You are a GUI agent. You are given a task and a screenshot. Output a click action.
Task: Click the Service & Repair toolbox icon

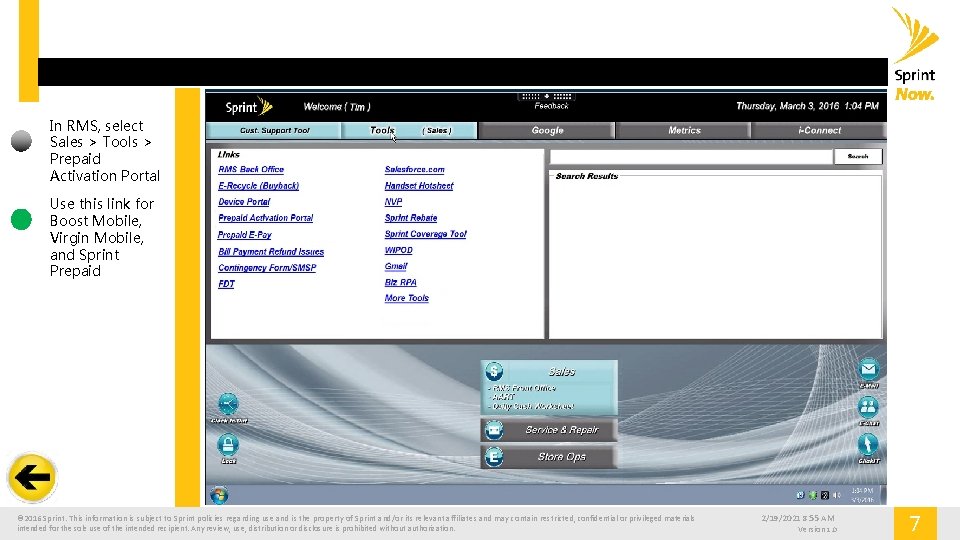coord(494,430)
